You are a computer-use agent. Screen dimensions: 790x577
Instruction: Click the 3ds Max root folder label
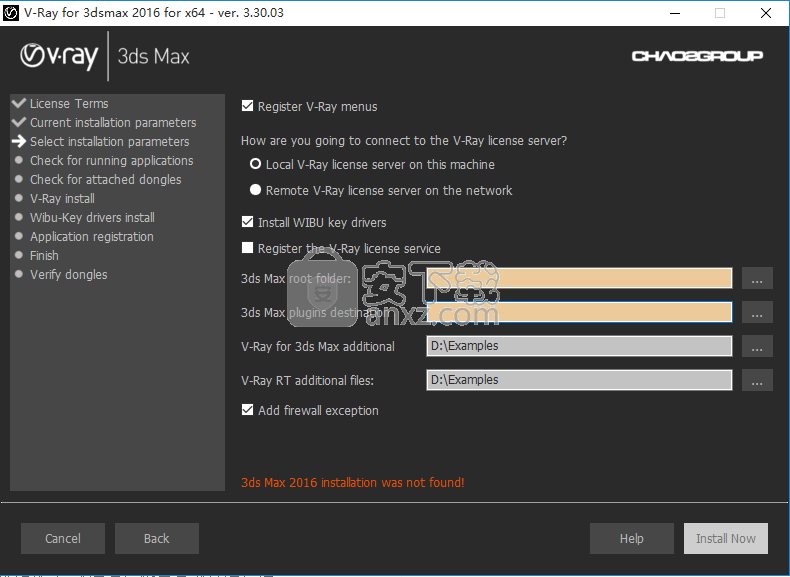click(296, 278)
